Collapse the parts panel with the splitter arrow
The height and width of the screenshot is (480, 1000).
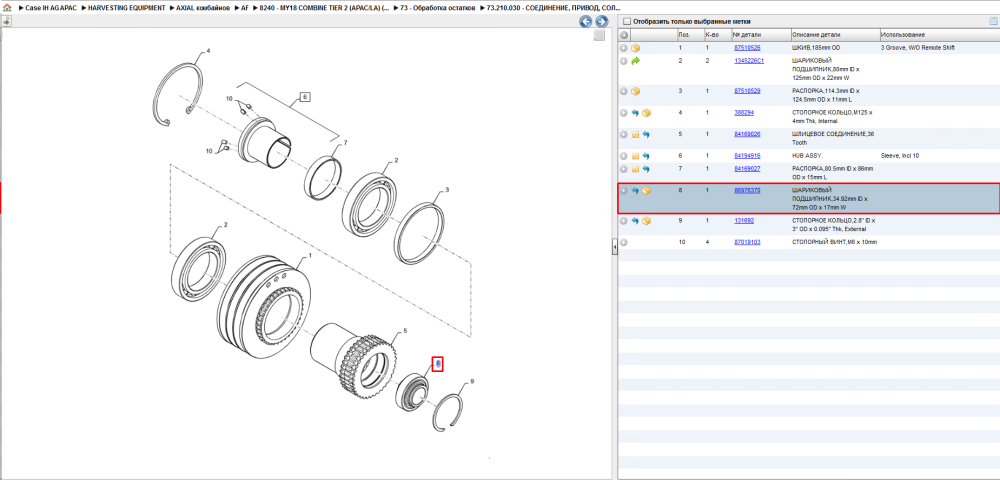(615, 246)
